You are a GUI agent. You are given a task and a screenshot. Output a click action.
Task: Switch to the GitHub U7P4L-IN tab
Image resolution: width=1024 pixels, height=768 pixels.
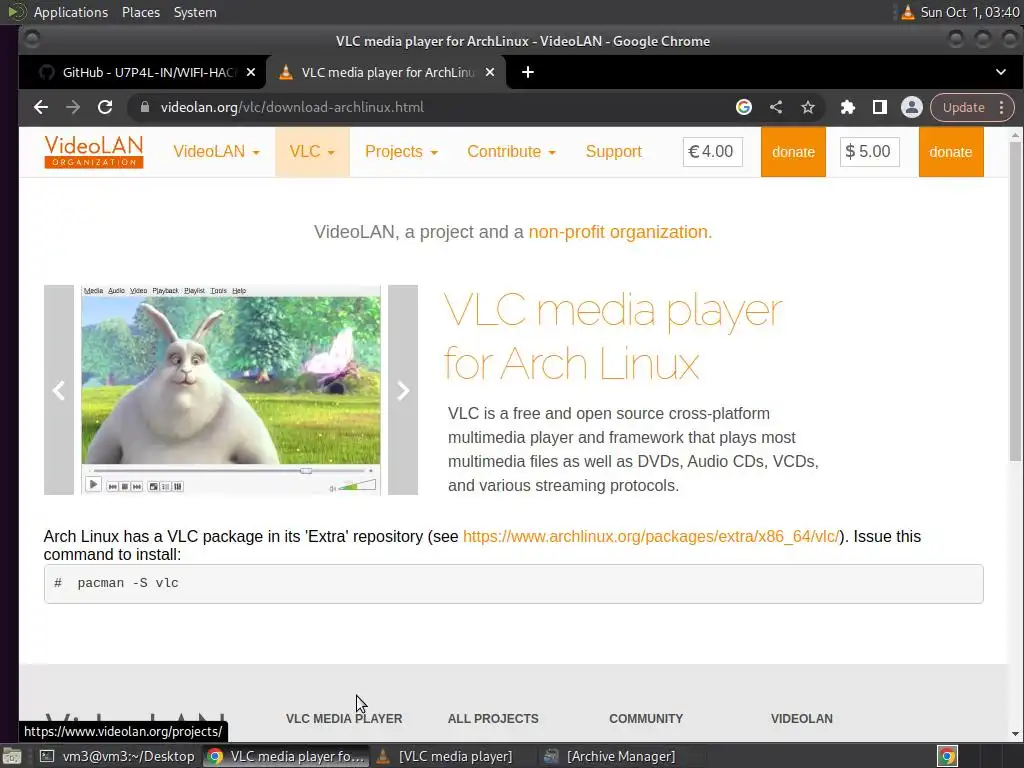(x=142, y=72)
